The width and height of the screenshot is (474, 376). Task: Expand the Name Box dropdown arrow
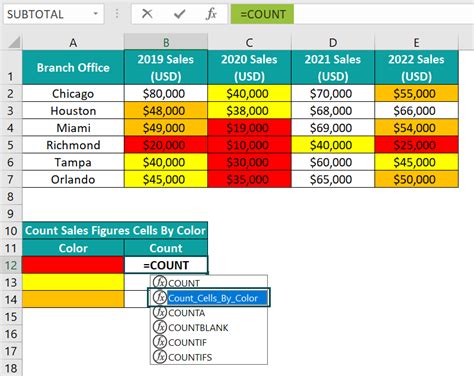tap(96, 14)
